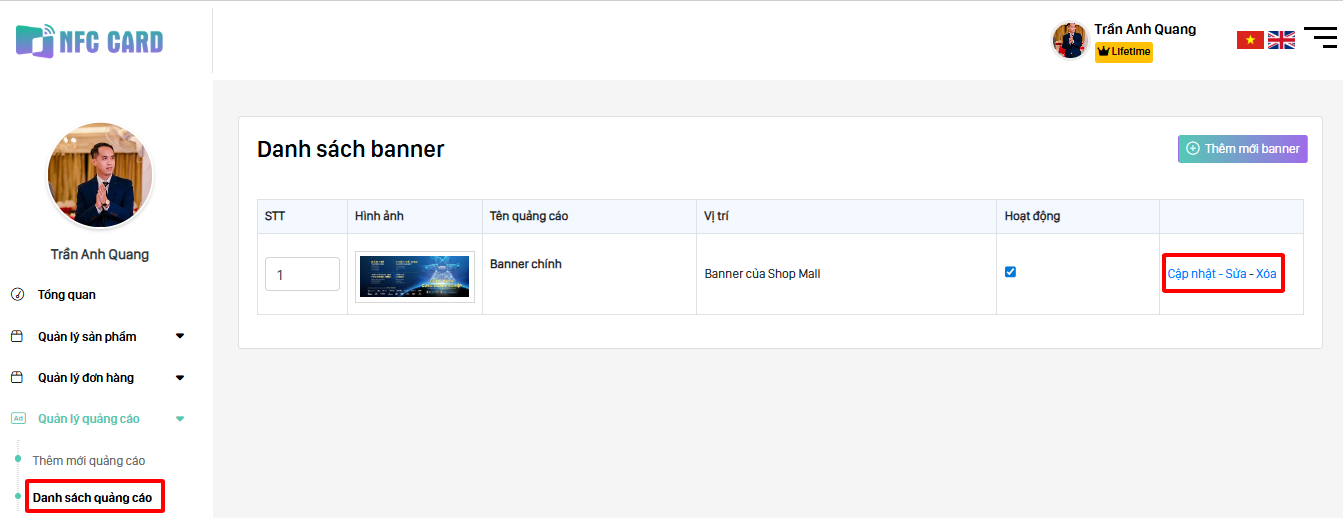Open the hamburger menu
The height and width of the screenshot is (518, 1343).
[1320, 38]
